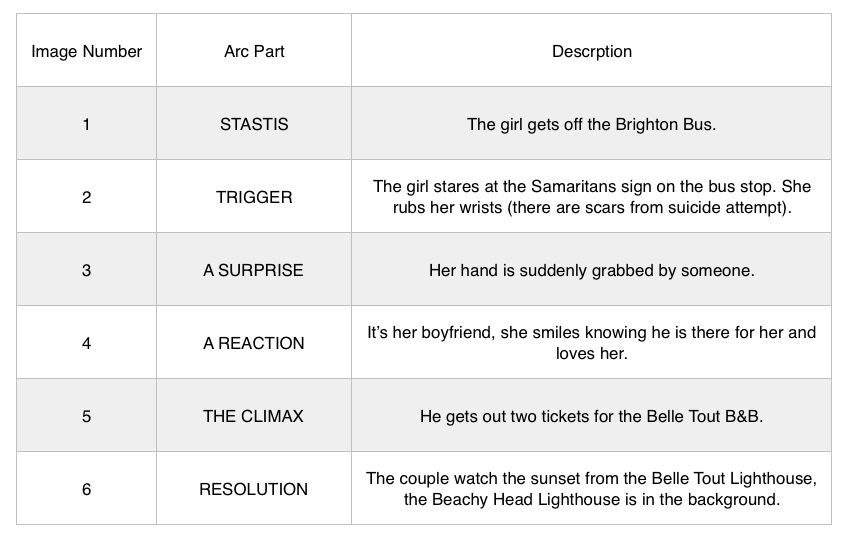Viewport: 852px width, 539px height.
Task: Select image number 2 cell
Action: (x=86, y=197)
